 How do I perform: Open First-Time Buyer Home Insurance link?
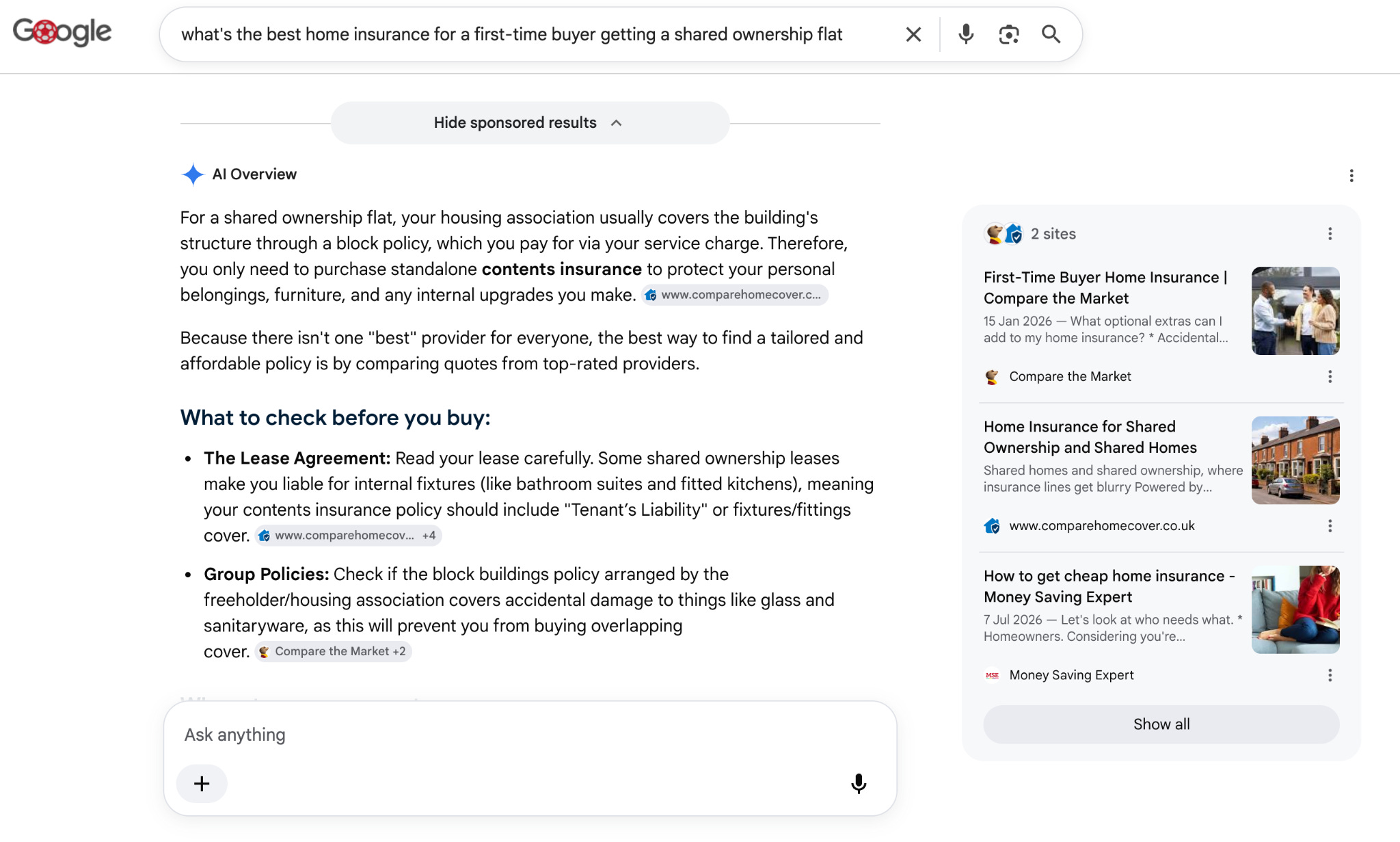(1105, 288)
